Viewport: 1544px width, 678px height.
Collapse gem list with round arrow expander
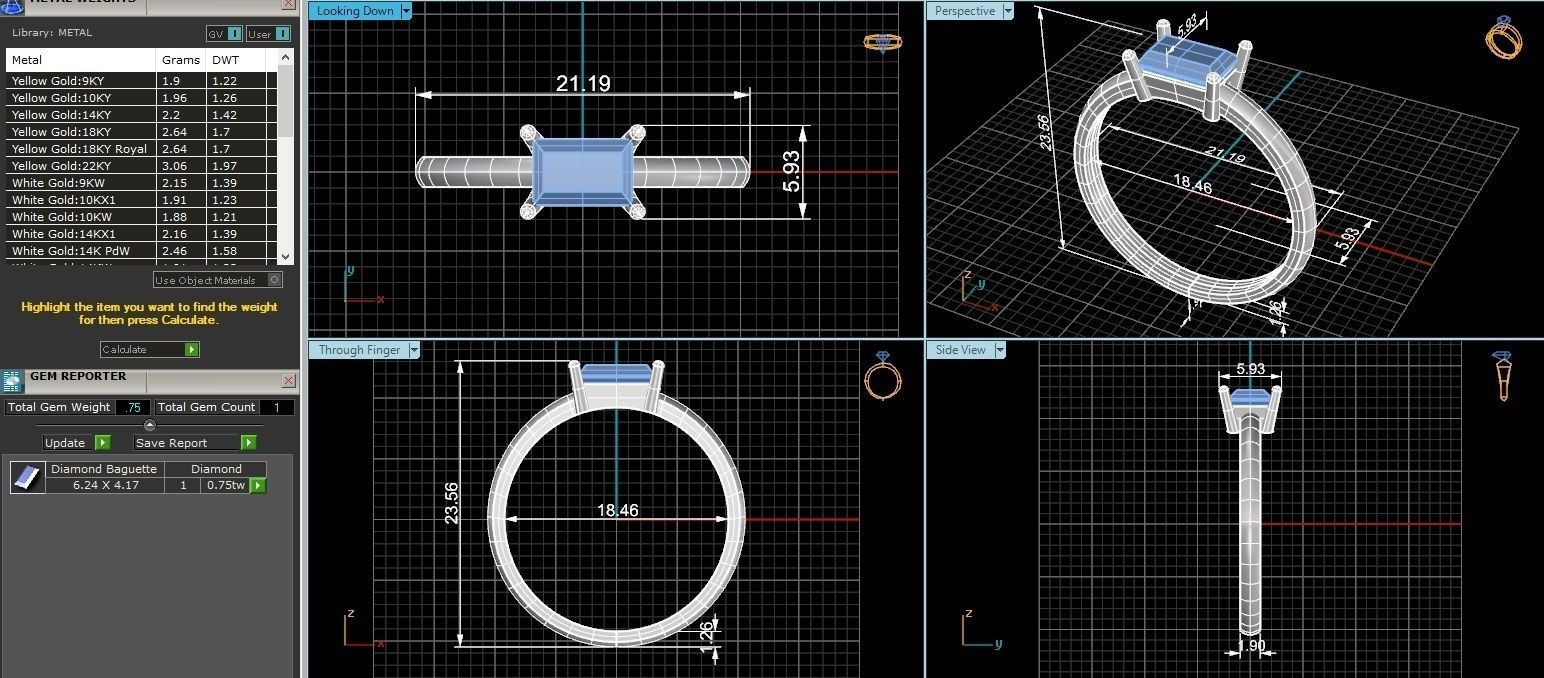tap(150, 425)
